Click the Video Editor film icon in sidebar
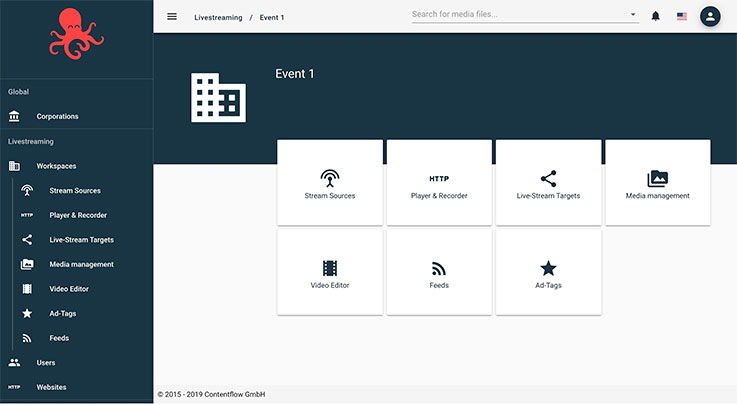Viewport: 737px width, 404px height. (27, 288)
